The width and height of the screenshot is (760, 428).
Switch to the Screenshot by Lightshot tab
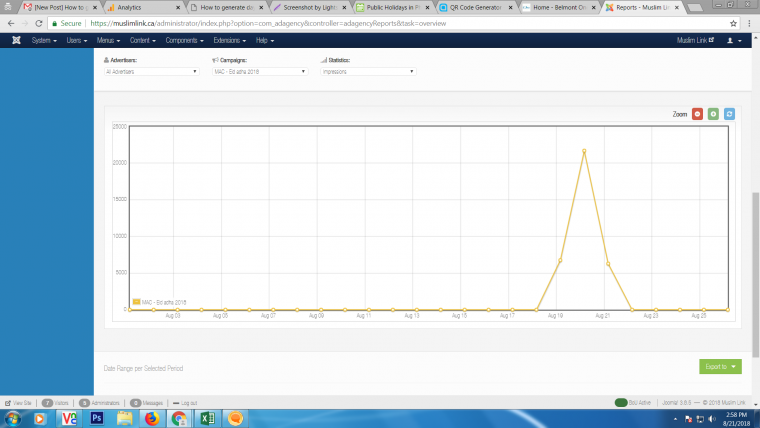tap(308, 7)
